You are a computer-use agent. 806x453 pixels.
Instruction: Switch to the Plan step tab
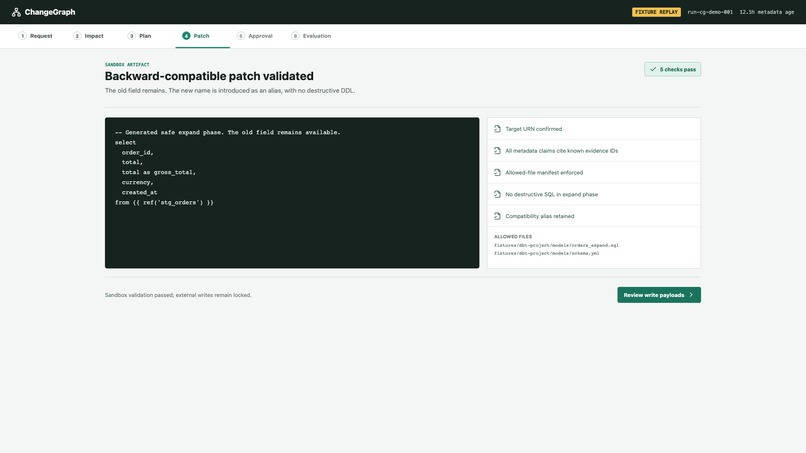click(x=139, y=36)
